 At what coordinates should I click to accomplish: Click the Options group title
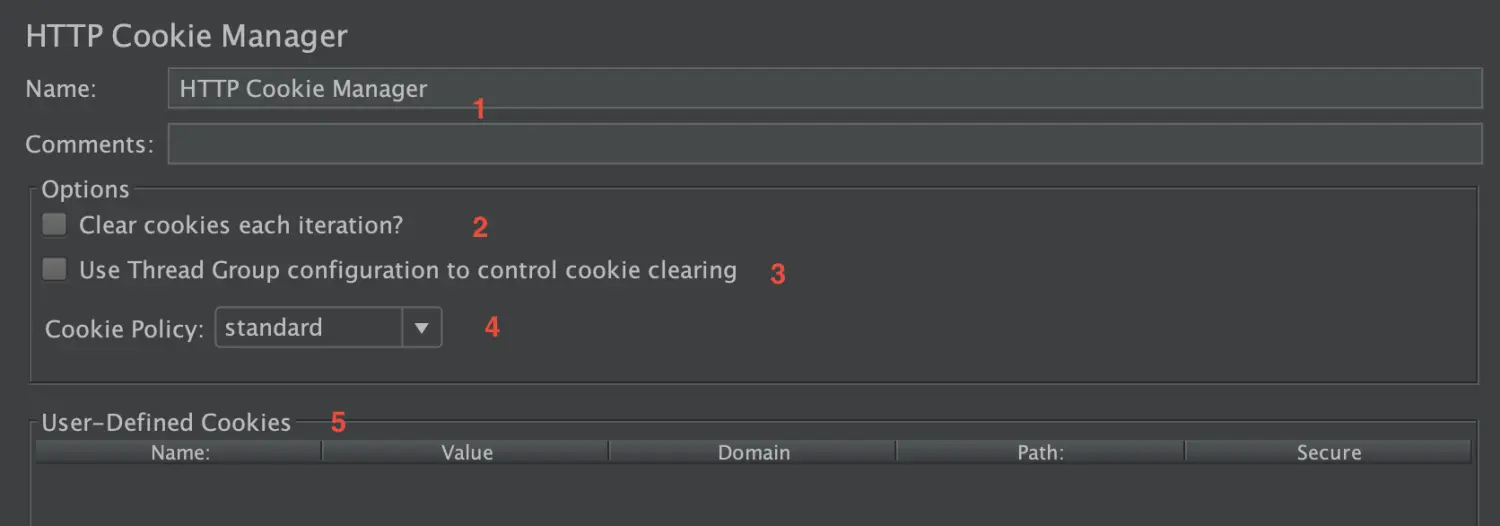point(85,189)
